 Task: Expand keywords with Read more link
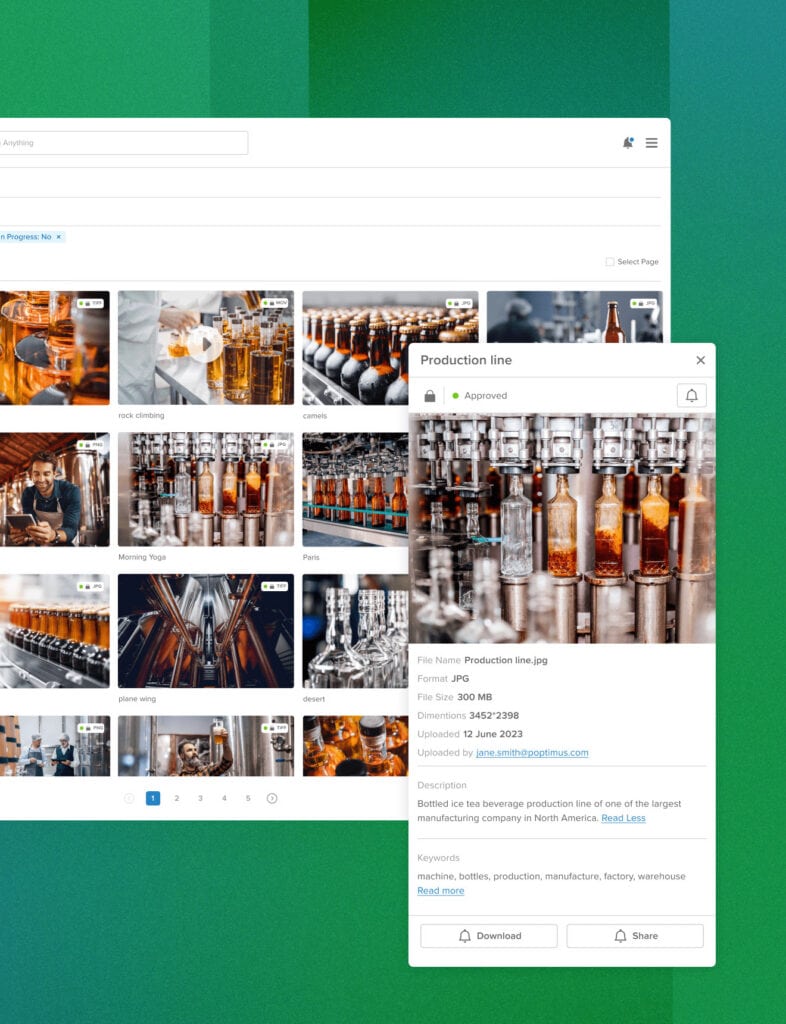[x=440, y=891]
